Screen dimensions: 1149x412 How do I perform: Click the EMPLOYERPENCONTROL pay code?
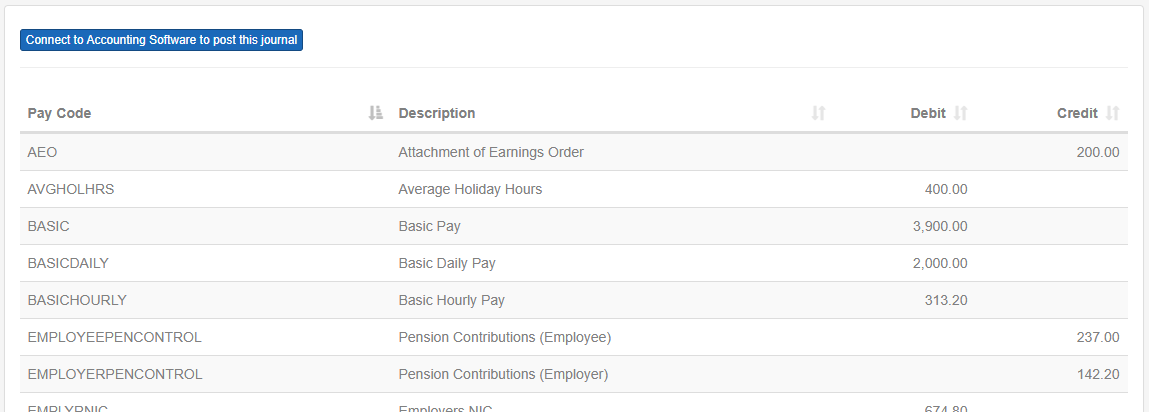pyautogui.click(x=115, y=374)
